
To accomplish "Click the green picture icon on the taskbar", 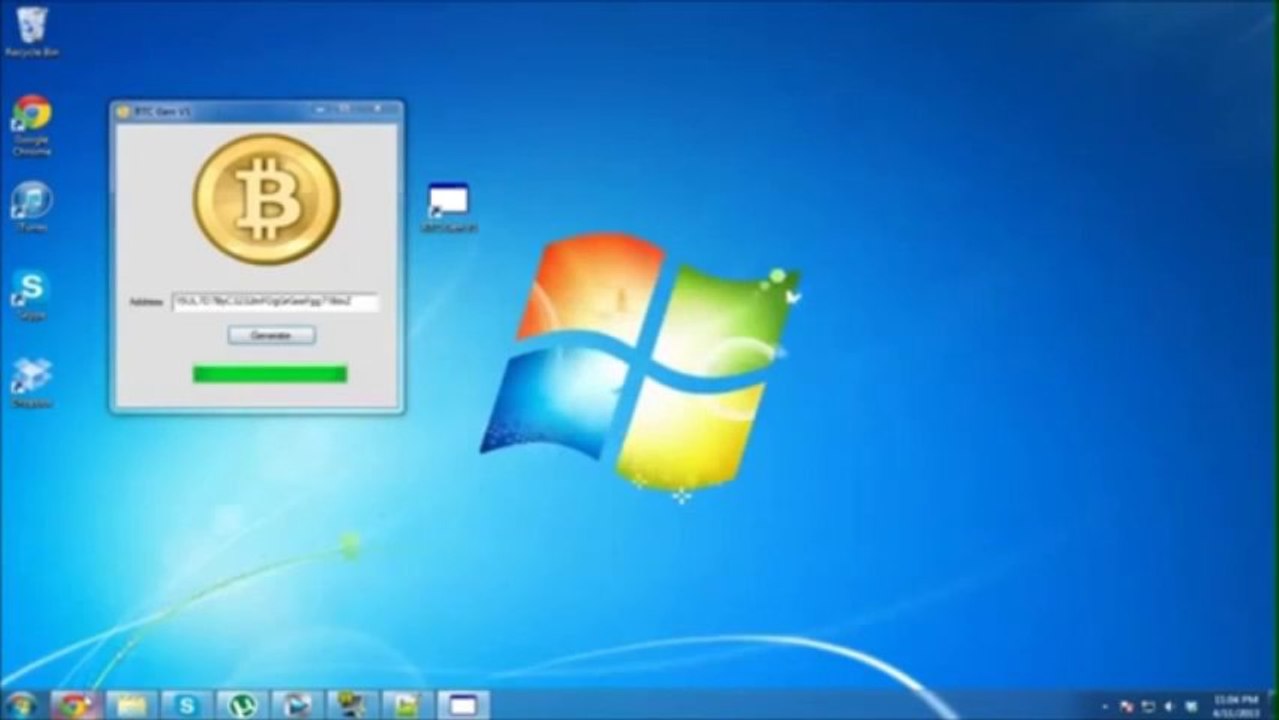I will pyautogui.click(x=407, y=705).
